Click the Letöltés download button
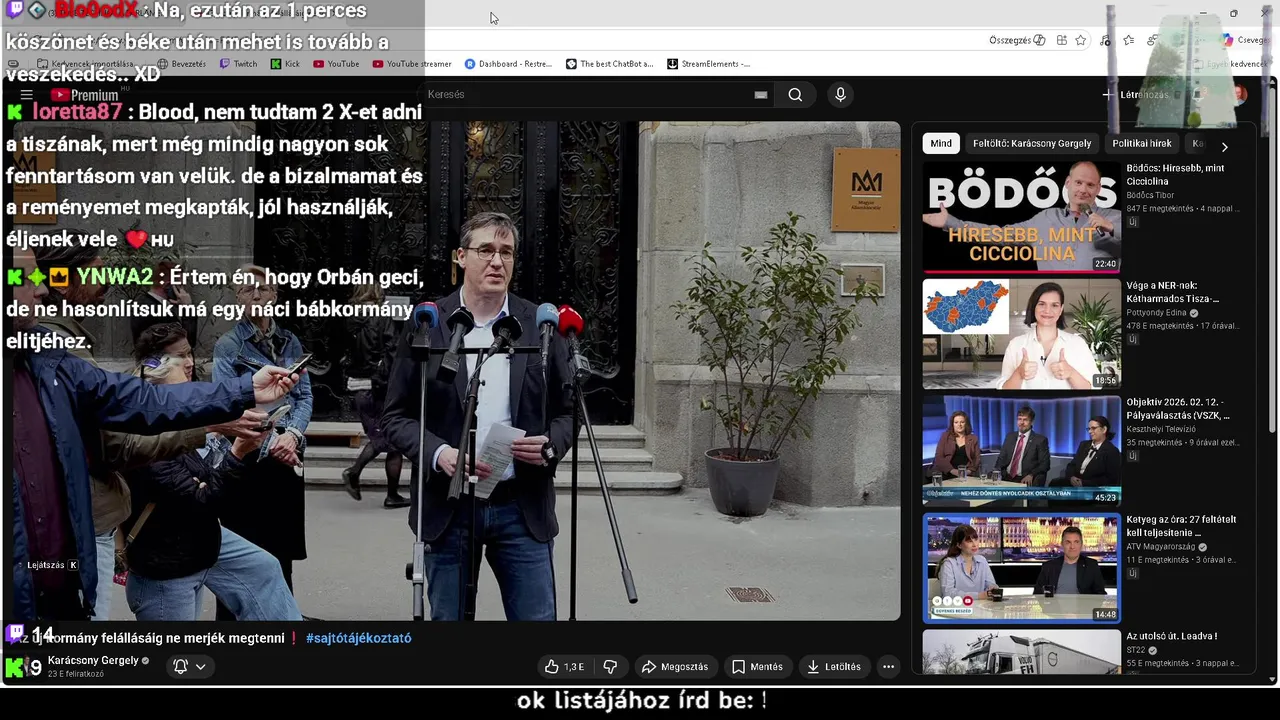 coord(835,667)
